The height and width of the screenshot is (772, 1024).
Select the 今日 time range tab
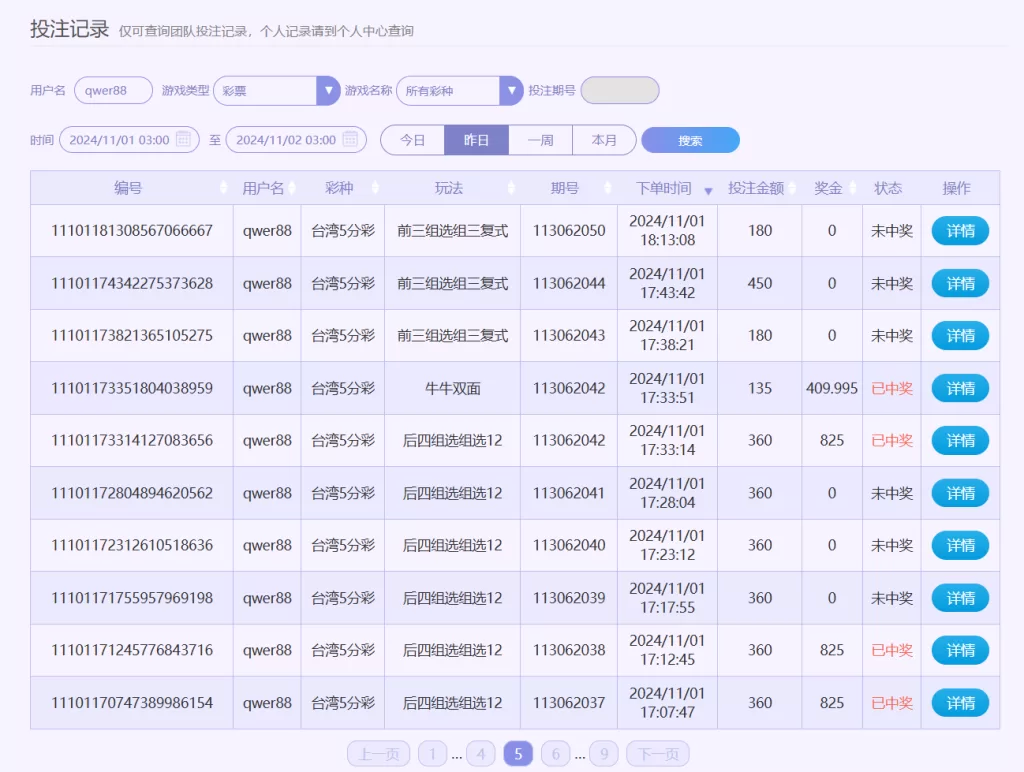coord(412,140)
